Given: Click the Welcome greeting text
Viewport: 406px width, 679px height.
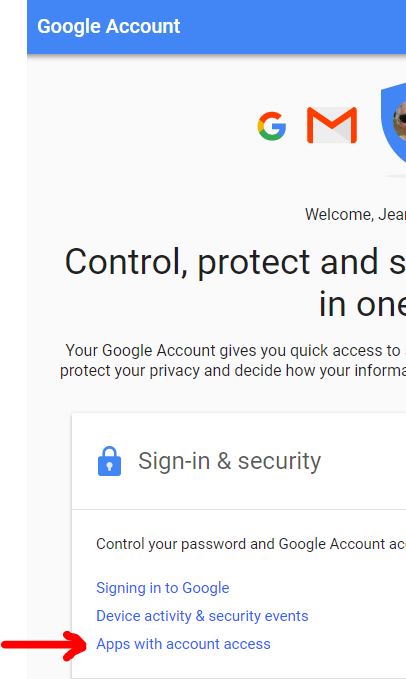Looking at the screenshot, I should (355, 214).
